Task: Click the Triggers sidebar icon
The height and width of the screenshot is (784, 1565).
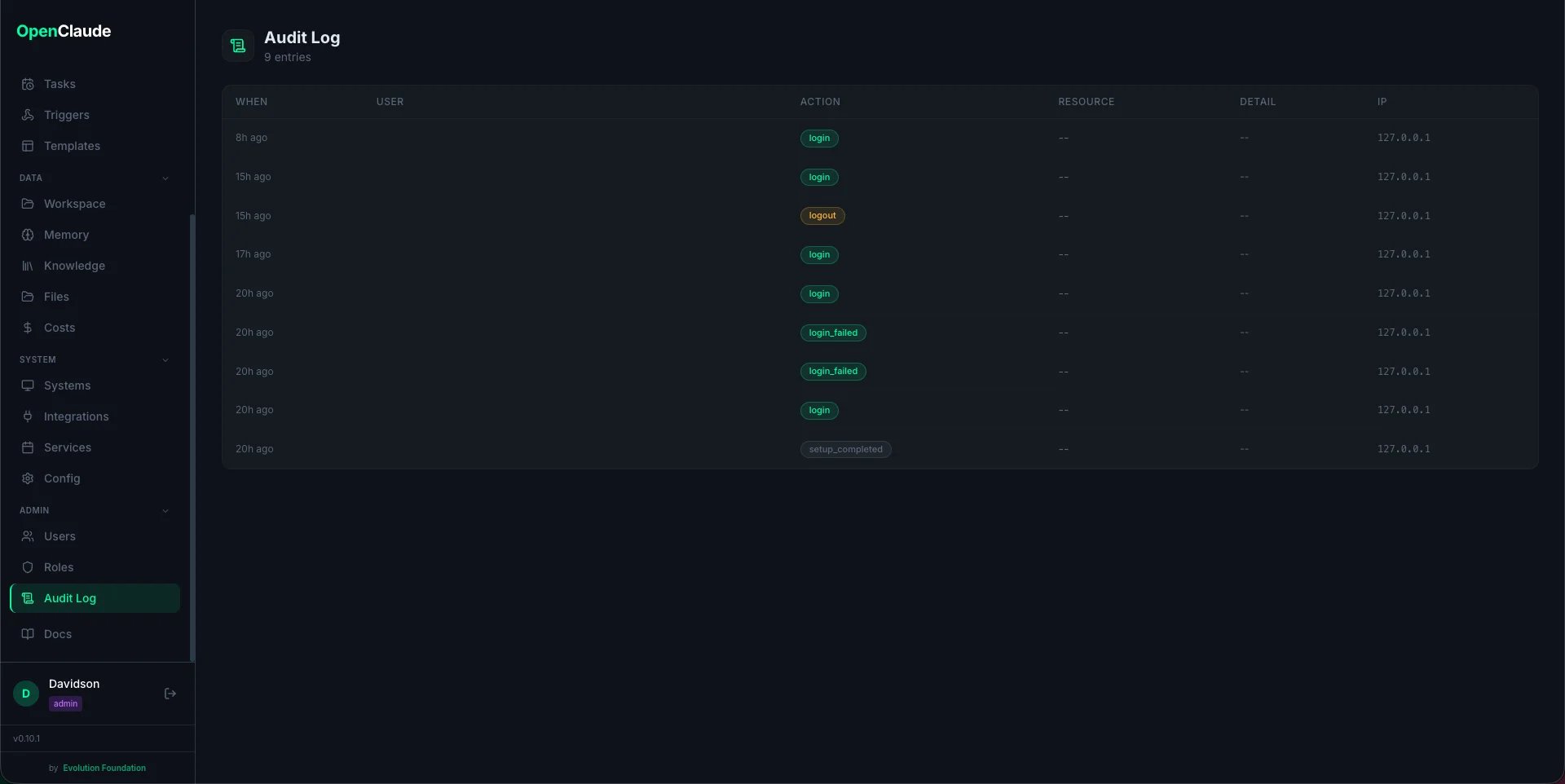Action: click(x=28, y=115)
